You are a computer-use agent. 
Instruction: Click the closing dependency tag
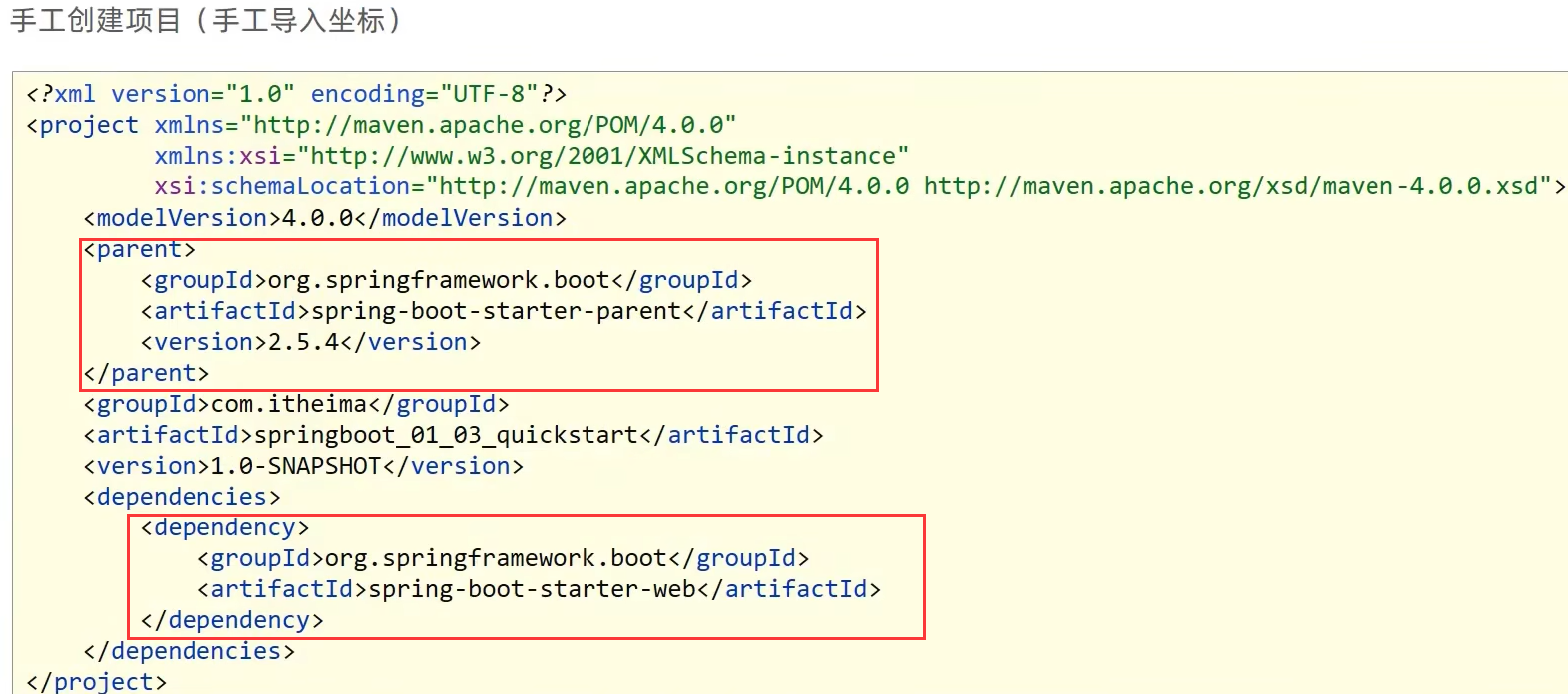point(231,620)
